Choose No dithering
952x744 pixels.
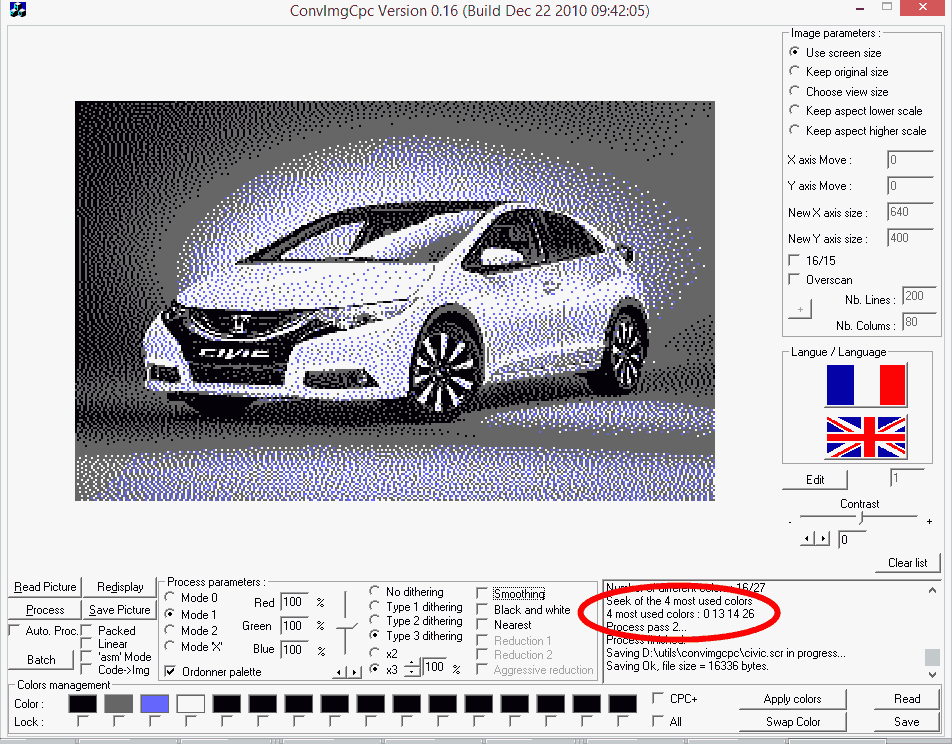tap(375, 591)
